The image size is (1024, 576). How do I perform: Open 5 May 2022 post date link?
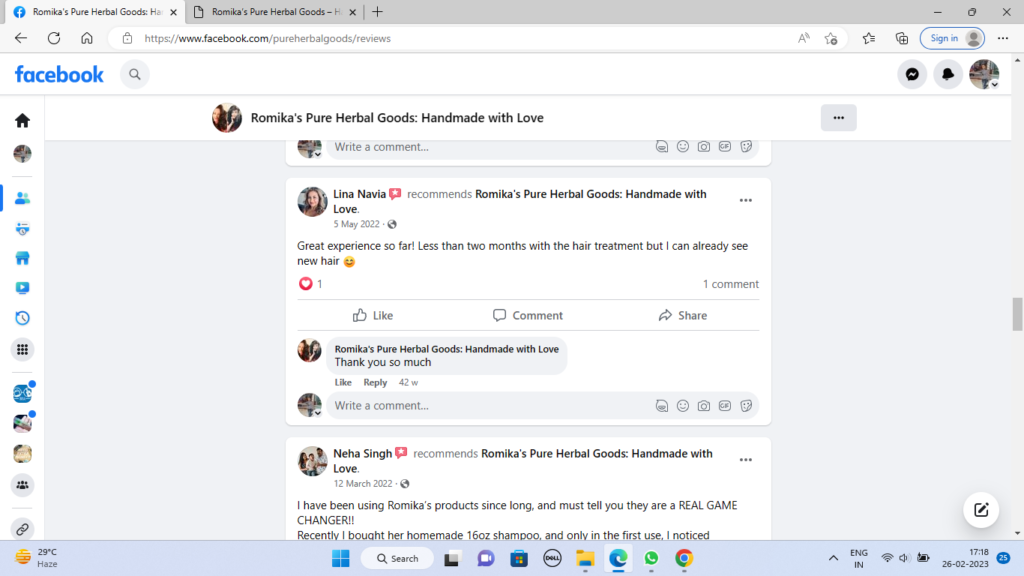(357, 224)
